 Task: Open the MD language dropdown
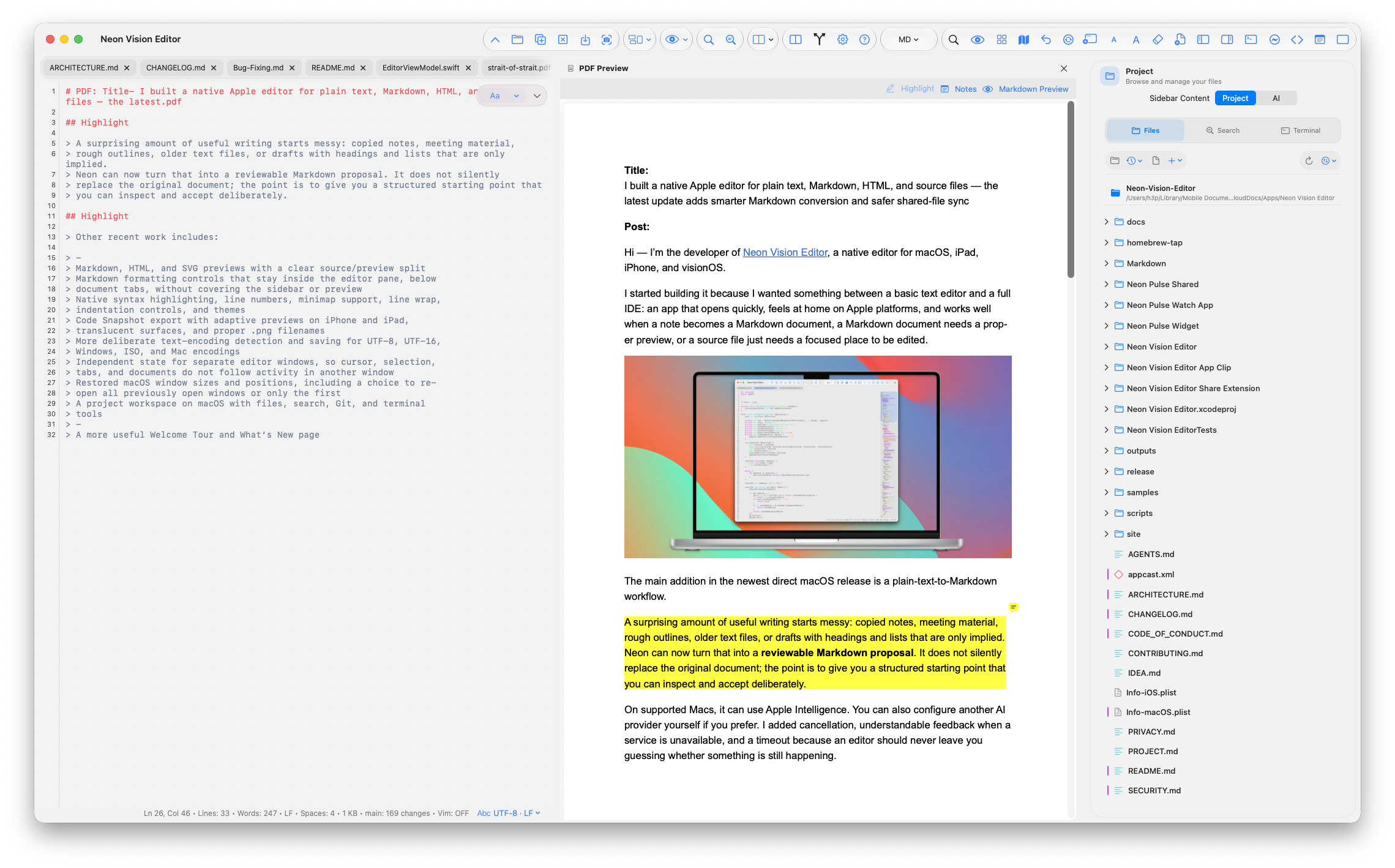pos(908,40)
